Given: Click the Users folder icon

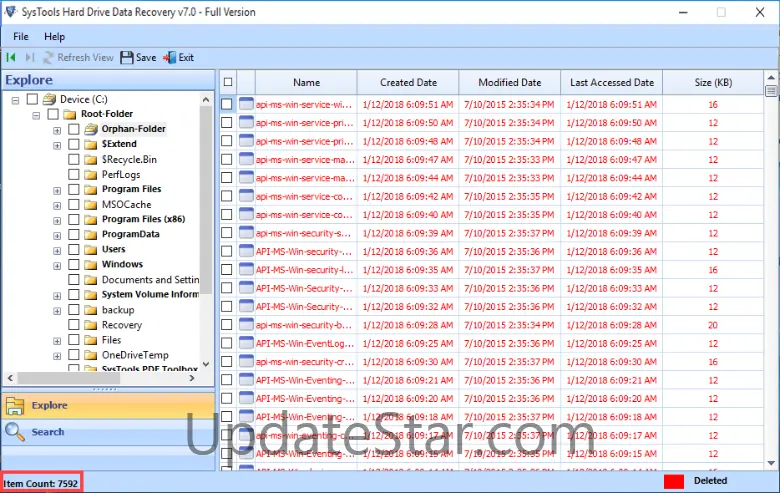Looking at the screenshot, I should coord(91,249).
